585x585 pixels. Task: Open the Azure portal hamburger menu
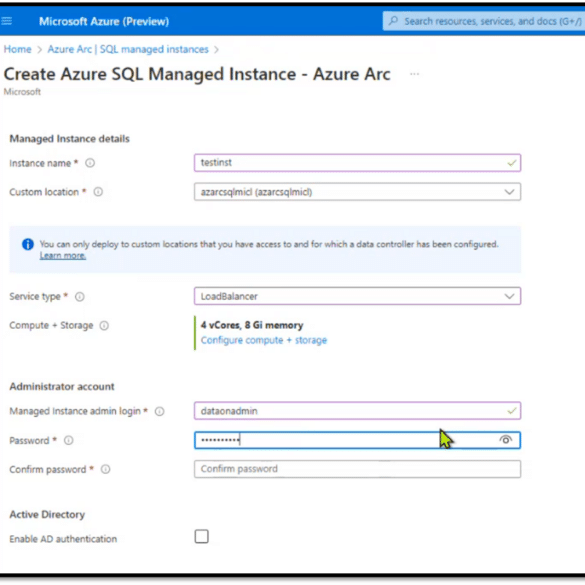click(6, 21)
